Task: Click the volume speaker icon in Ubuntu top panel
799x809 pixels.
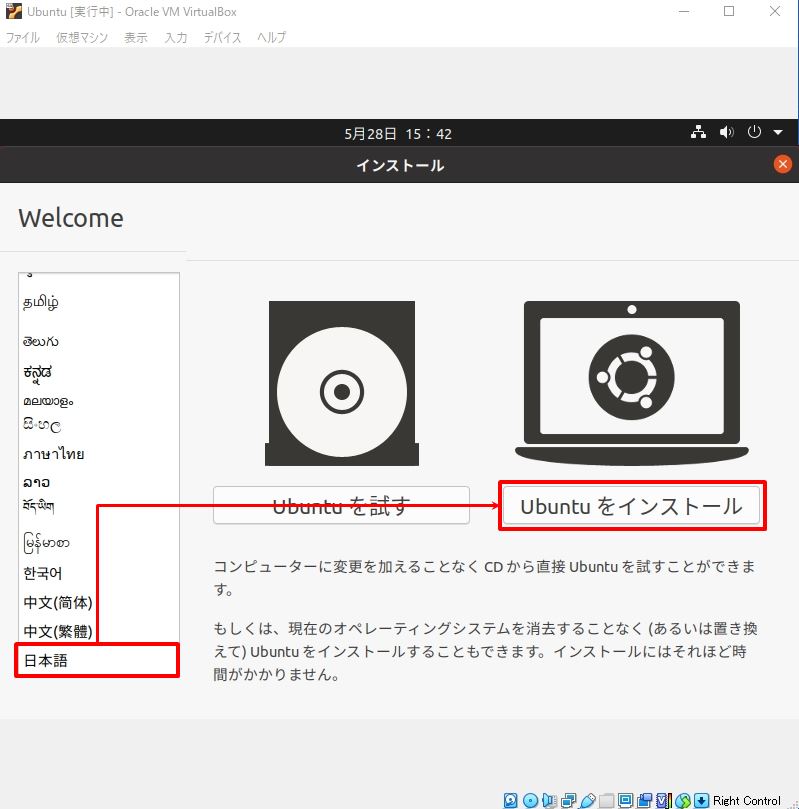Action: click(x=727, y=132)
